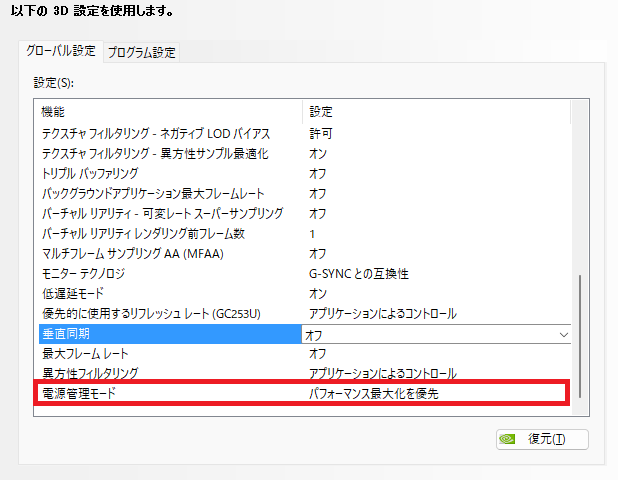Select バーチャル リアリティ - 可変レート スーパーサンプリング row
Viewport: 618px width, 480px height.
305,214
